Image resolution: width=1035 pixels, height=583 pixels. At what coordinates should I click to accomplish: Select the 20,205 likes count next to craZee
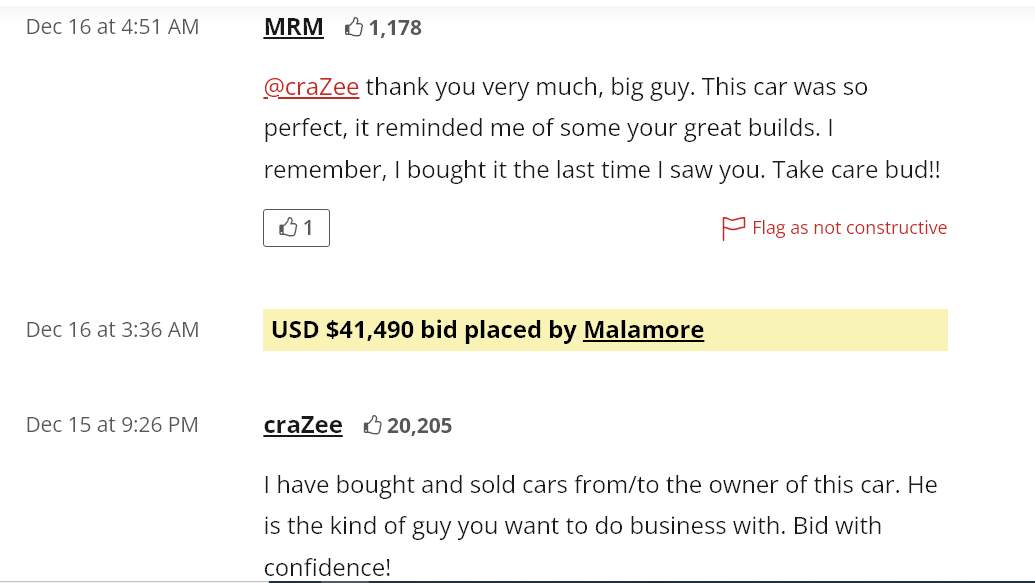419,426
